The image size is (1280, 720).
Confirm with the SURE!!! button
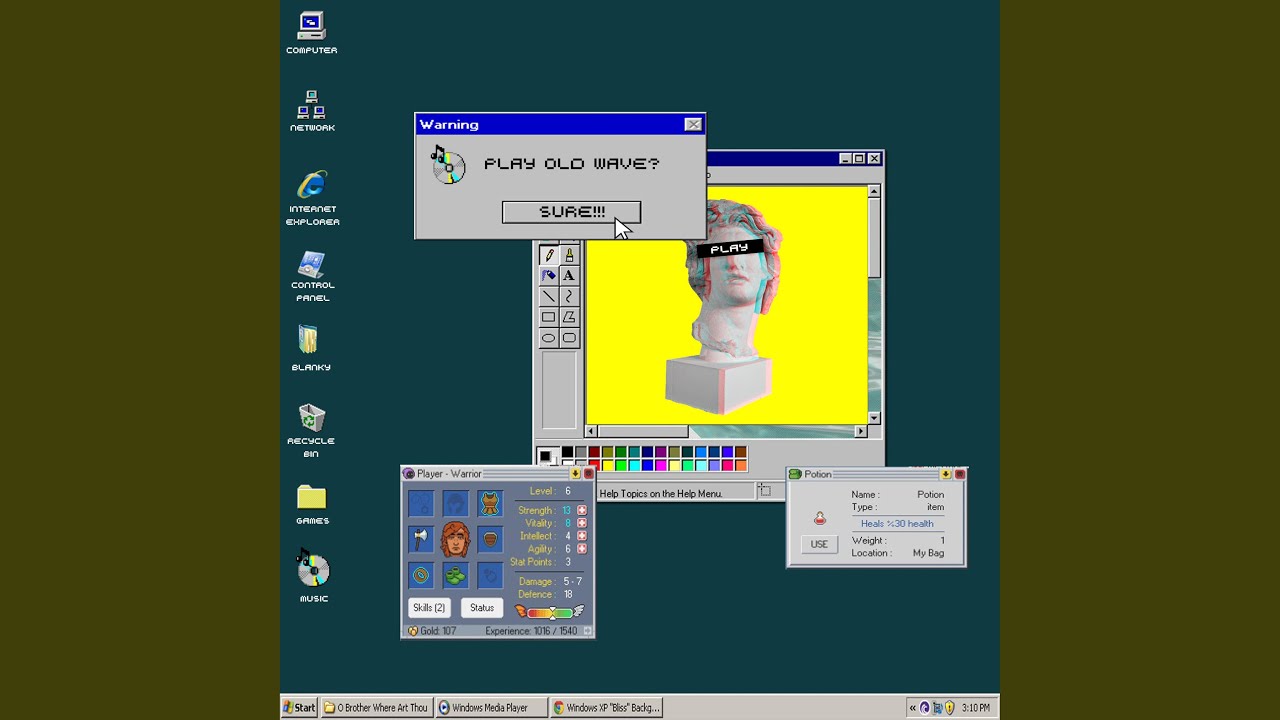coord(571,212)
